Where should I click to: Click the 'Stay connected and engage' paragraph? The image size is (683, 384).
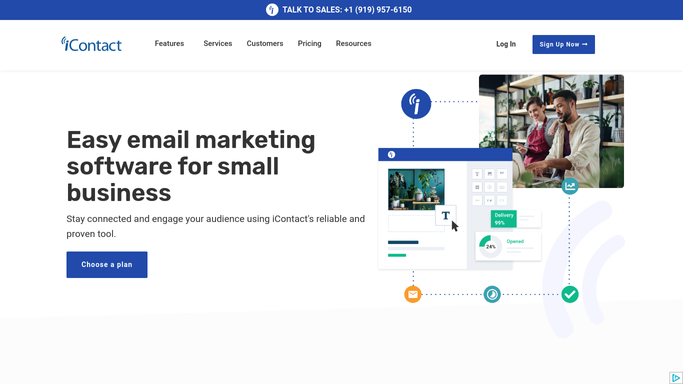216,226
